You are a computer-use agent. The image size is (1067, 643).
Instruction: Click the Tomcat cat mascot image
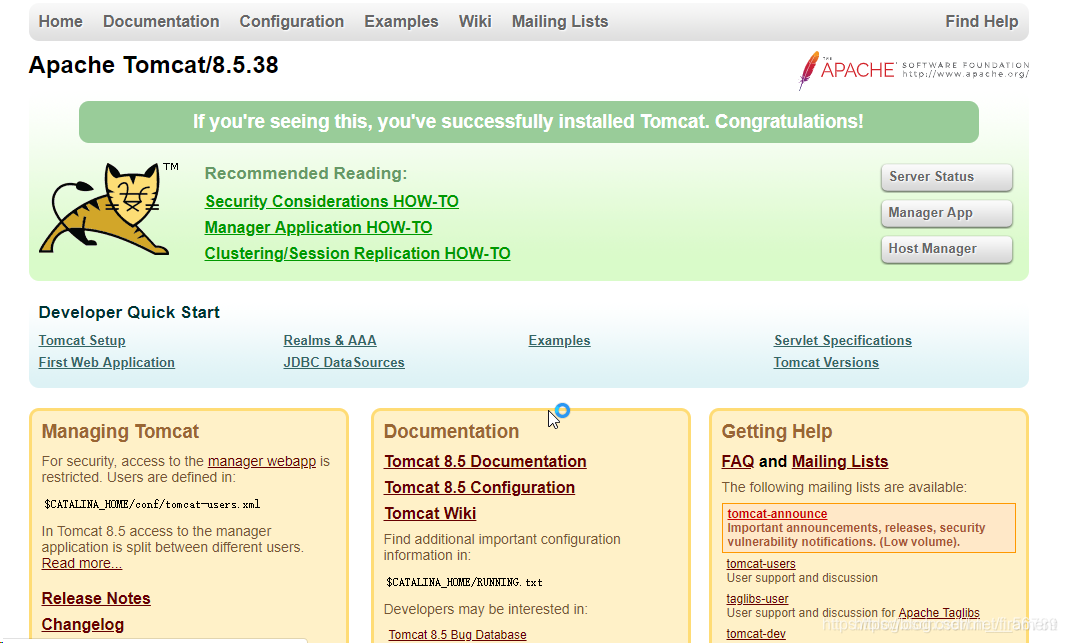(x=109, y=209)
